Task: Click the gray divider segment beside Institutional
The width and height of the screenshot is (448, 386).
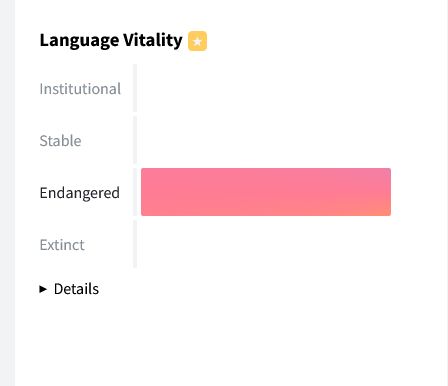Action: (135, 88)
